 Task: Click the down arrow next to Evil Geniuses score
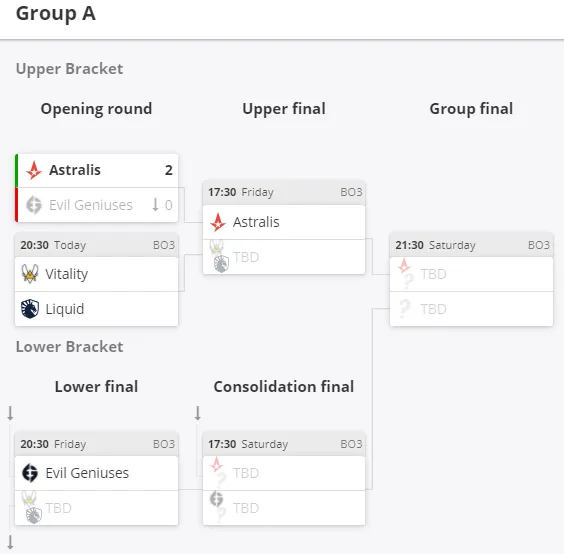155,205
